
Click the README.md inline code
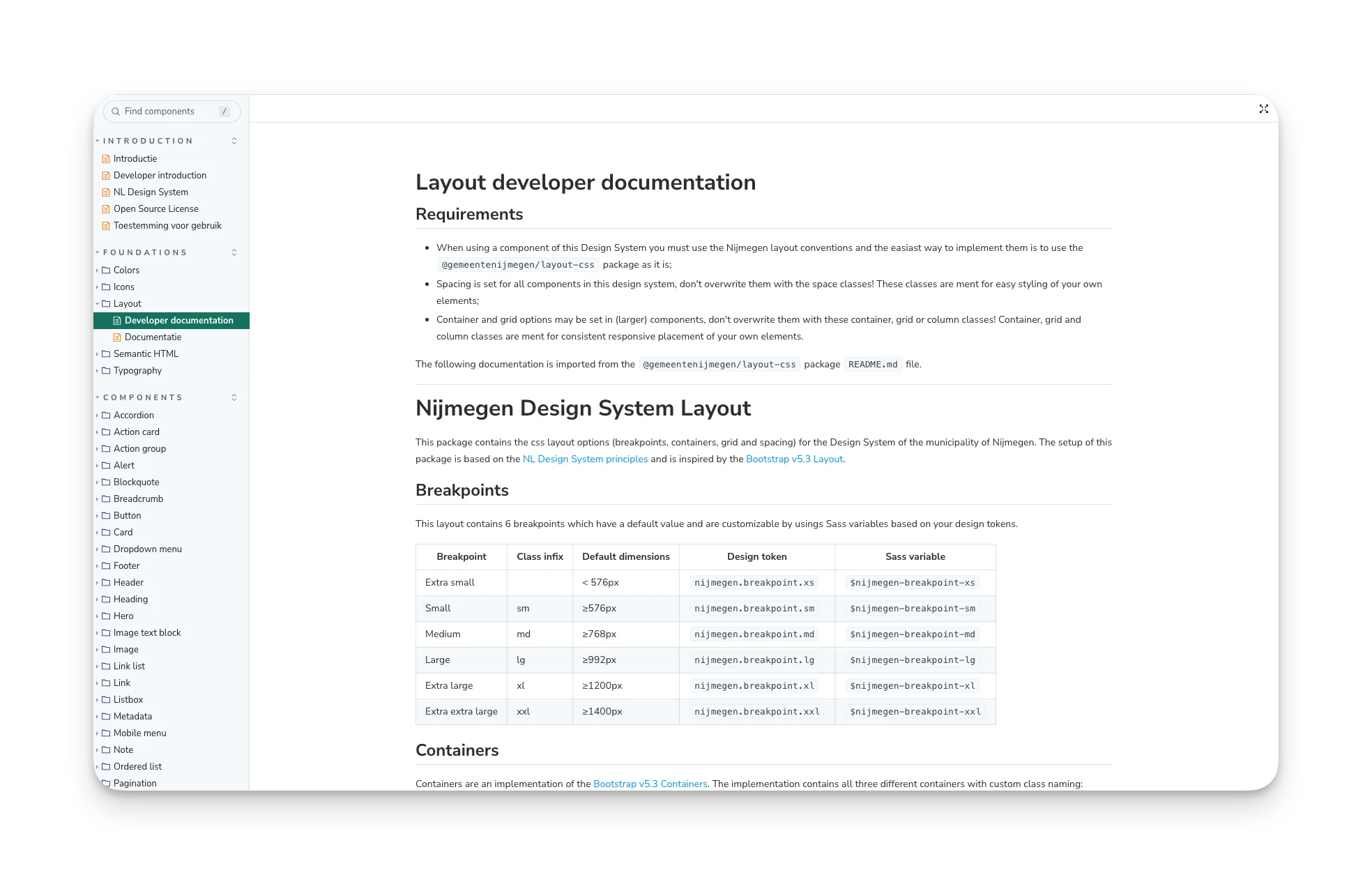coord(873,365)
